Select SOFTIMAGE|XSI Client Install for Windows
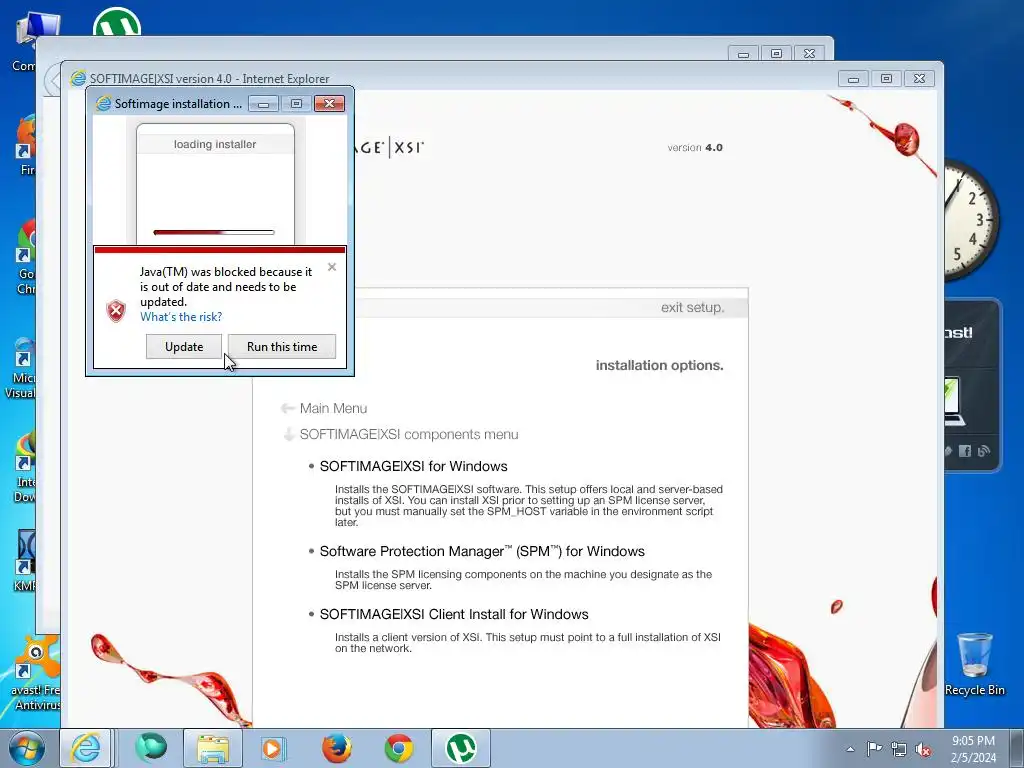Image resolution: width=1024 pixels, height=768 pixels. 454,615
